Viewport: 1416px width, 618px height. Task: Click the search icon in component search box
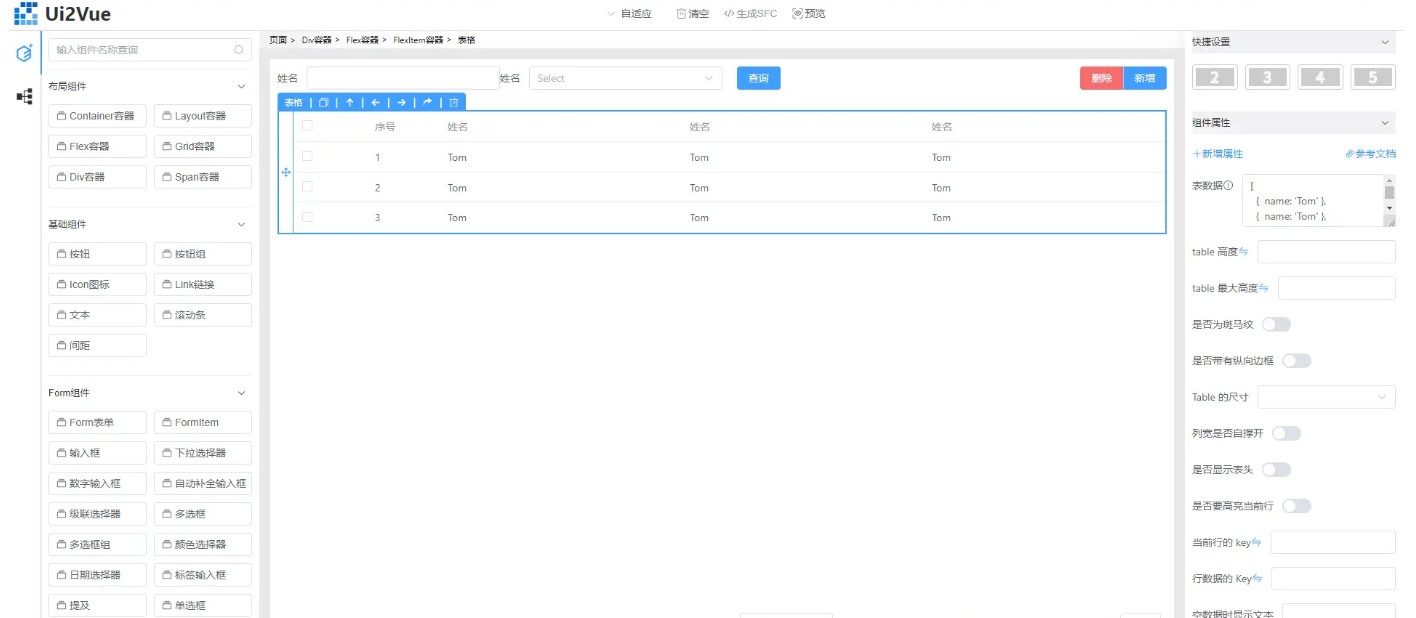(x=238, y=50)
